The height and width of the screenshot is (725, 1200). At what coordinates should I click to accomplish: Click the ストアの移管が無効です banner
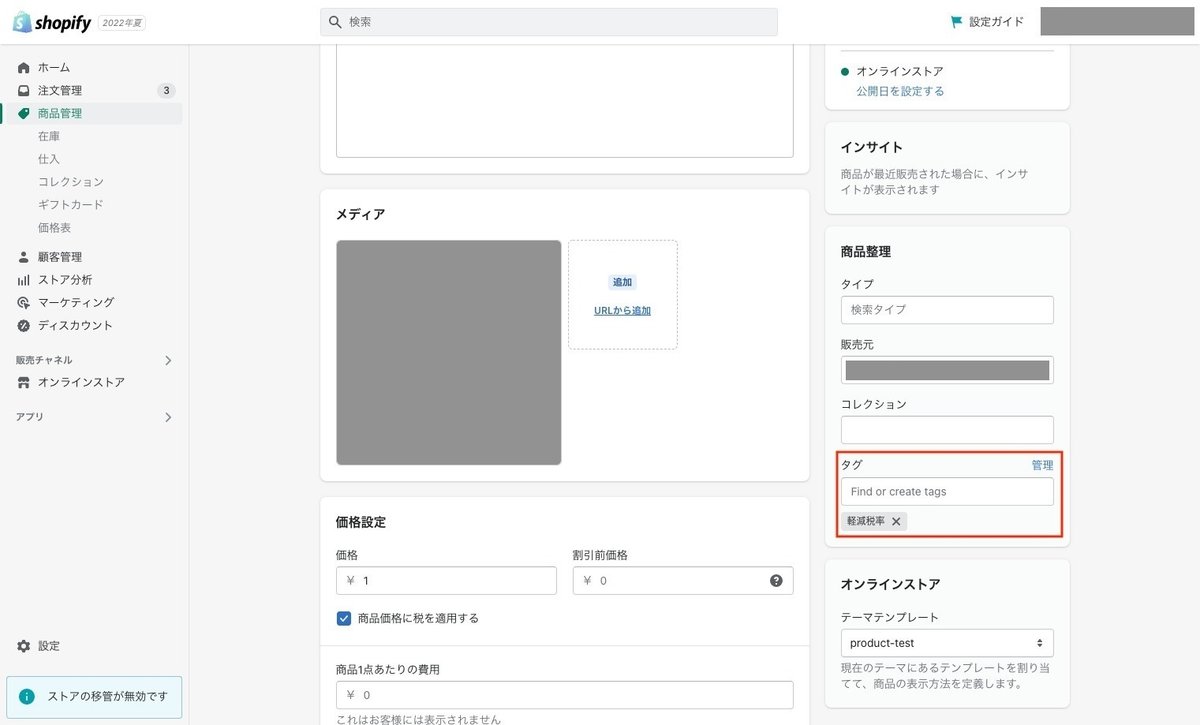(x=94, y=697)
